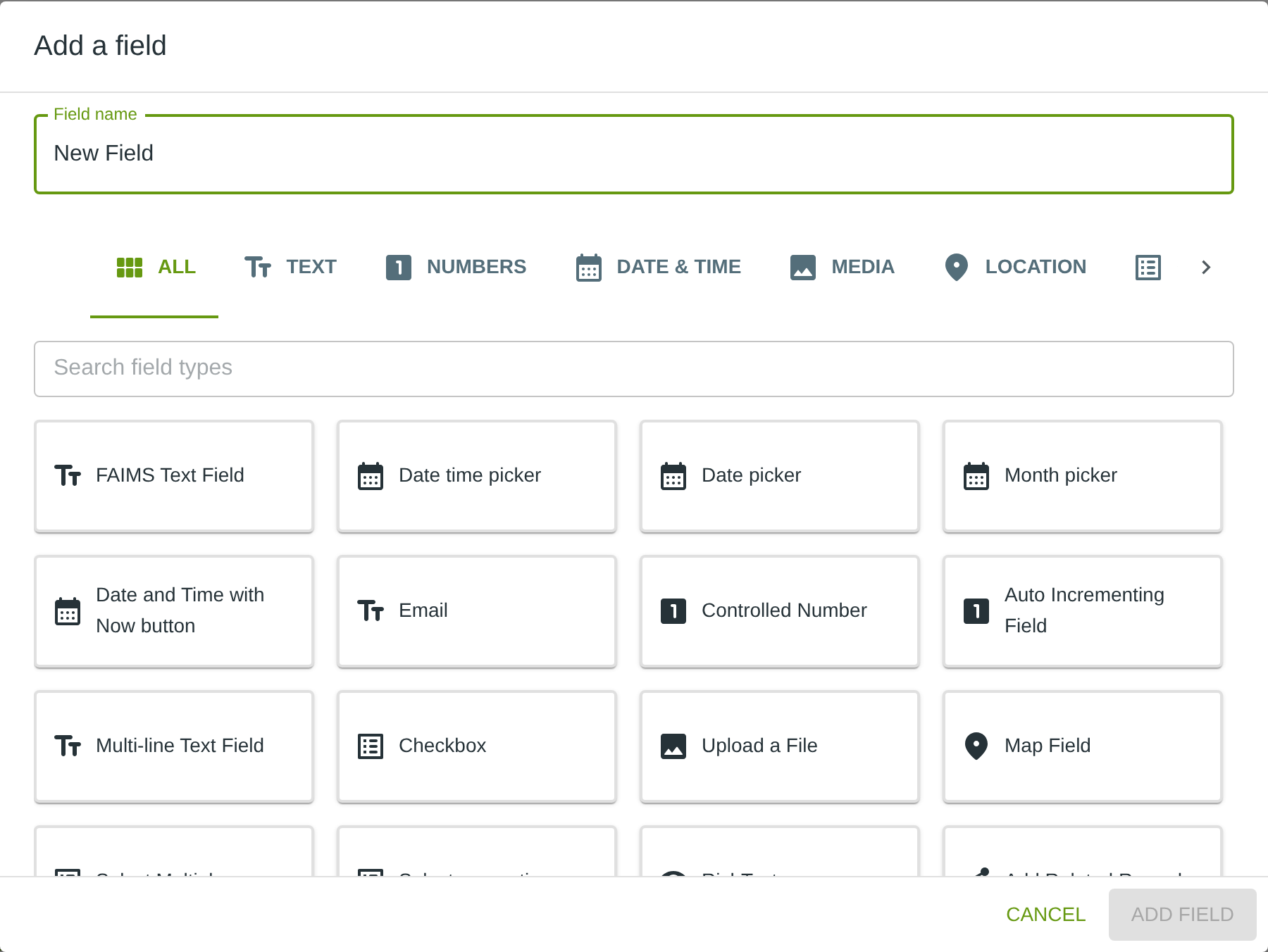Click the Checkbox list icon
This screenshot has width=1268, height=952.
click(x=371, y=746)
